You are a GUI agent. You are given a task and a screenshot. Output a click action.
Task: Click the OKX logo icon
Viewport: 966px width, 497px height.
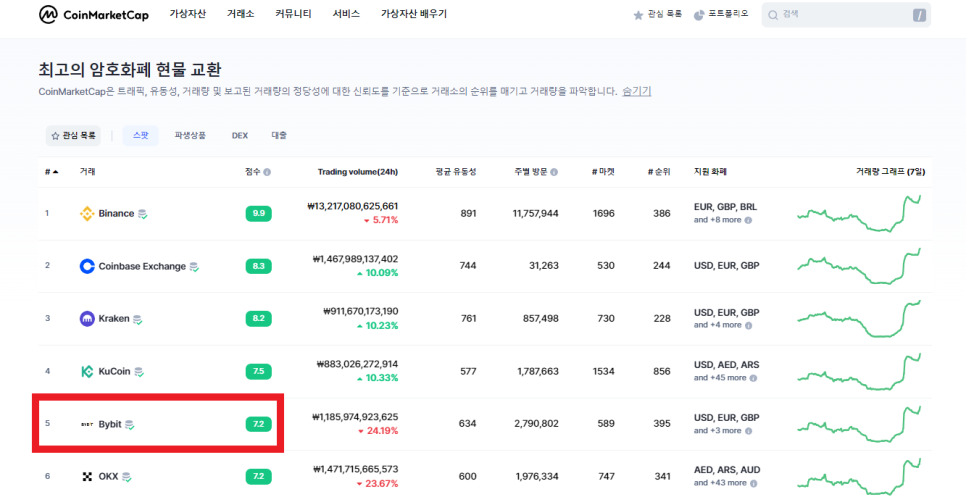pyautogui.click(x=87, y=477)
